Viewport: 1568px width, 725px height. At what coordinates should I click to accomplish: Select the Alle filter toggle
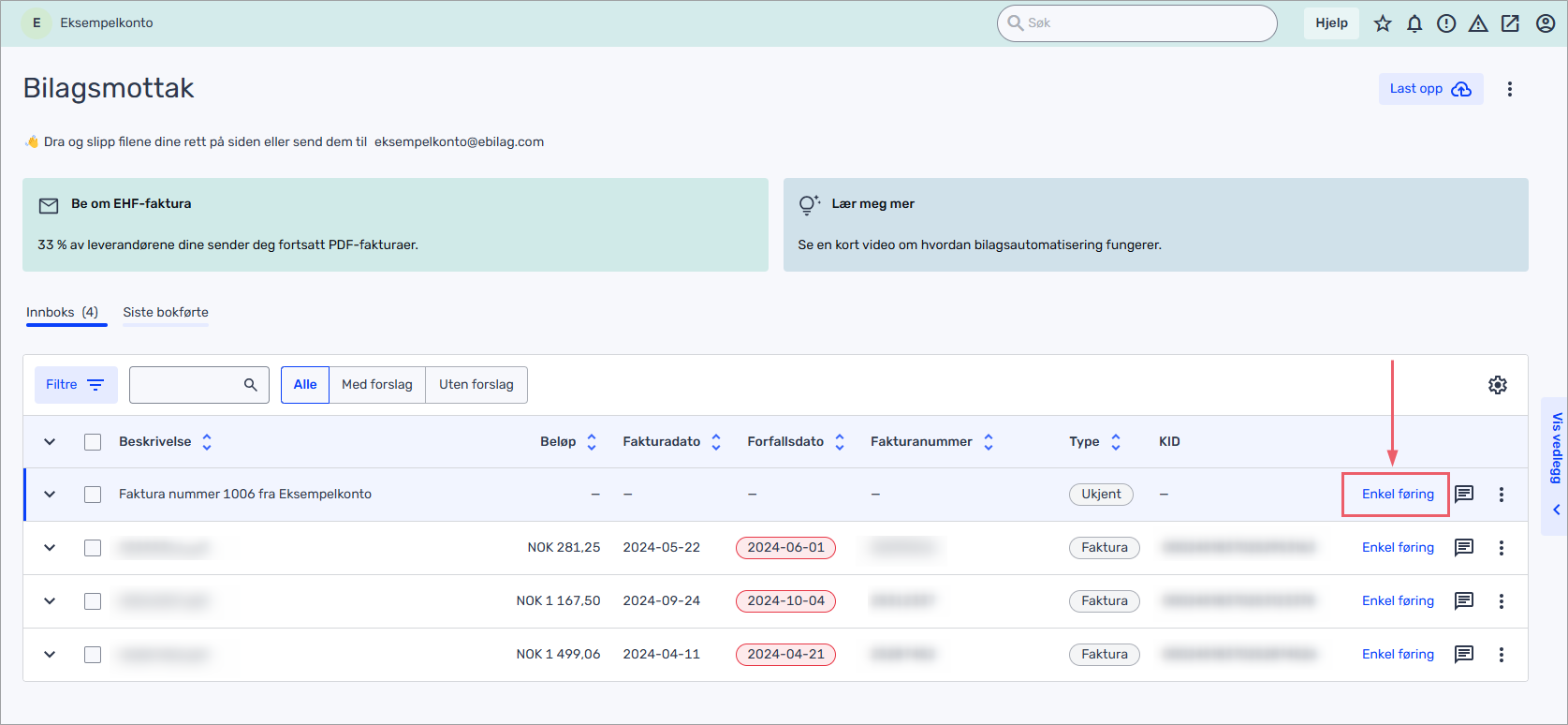305,385
